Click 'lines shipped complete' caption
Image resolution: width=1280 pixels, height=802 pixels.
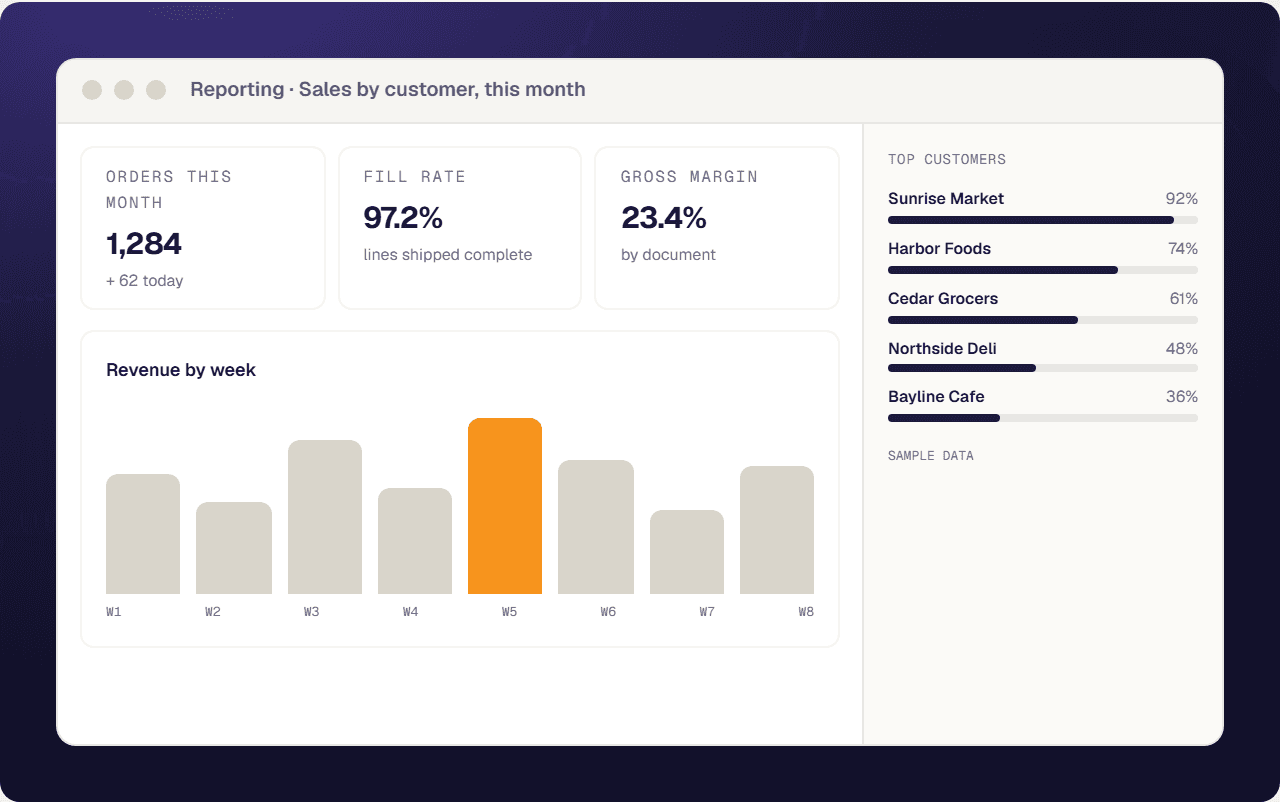coord(448,255)
